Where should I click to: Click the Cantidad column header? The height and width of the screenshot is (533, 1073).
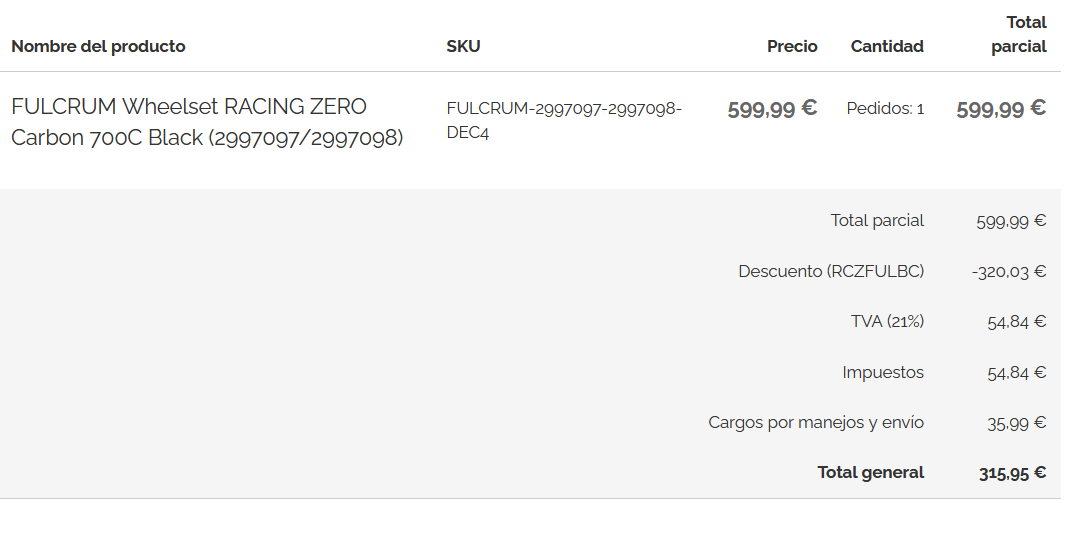click(887, 46)
